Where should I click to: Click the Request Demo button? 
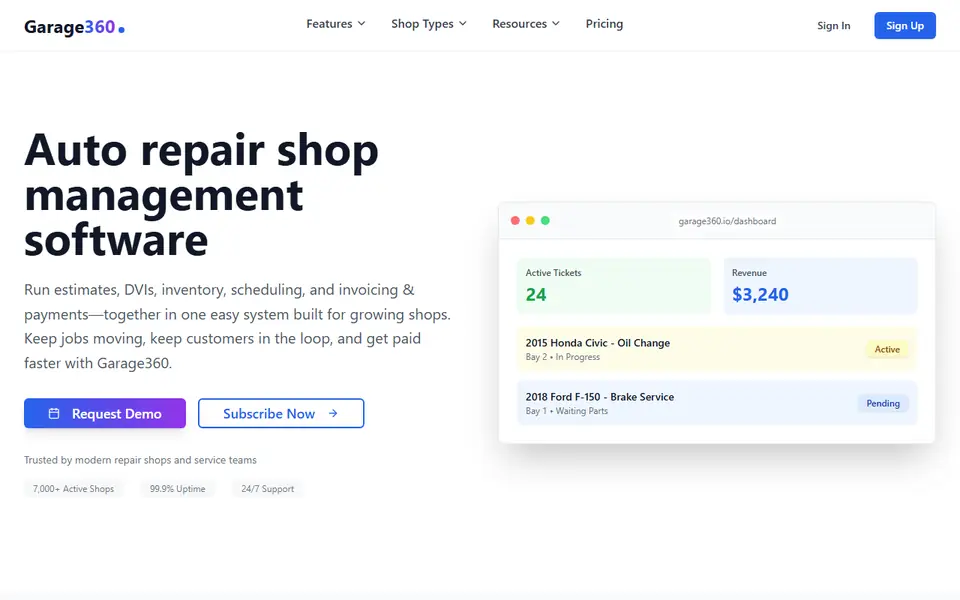(105, 413)
